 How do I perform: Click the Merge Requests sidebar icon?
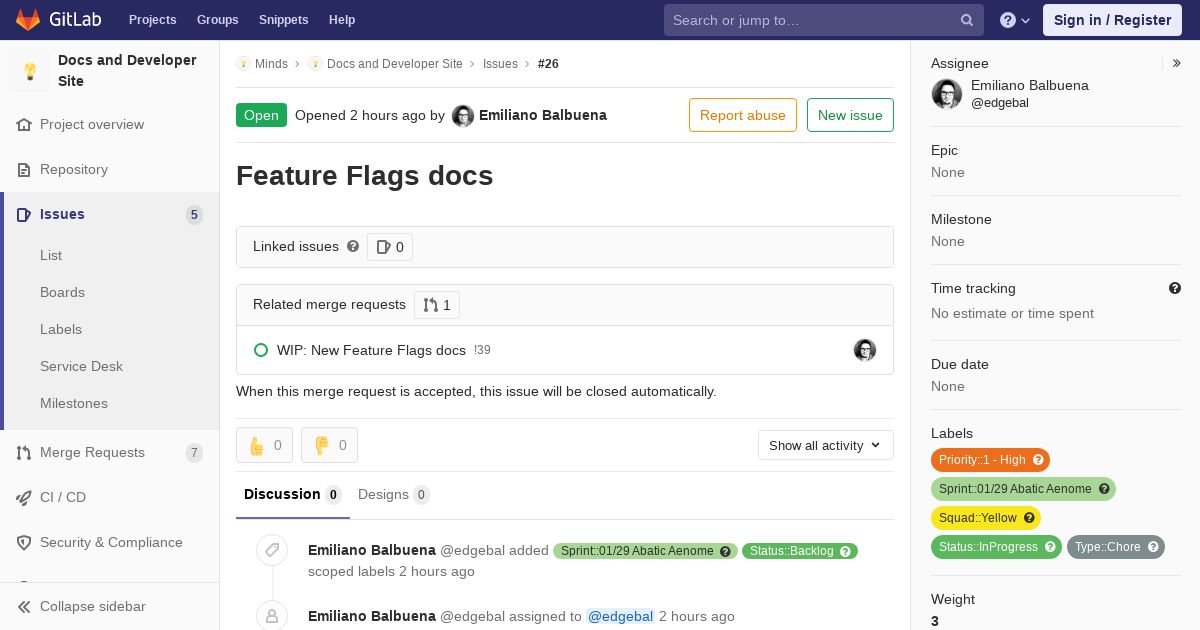click(24, 453)
